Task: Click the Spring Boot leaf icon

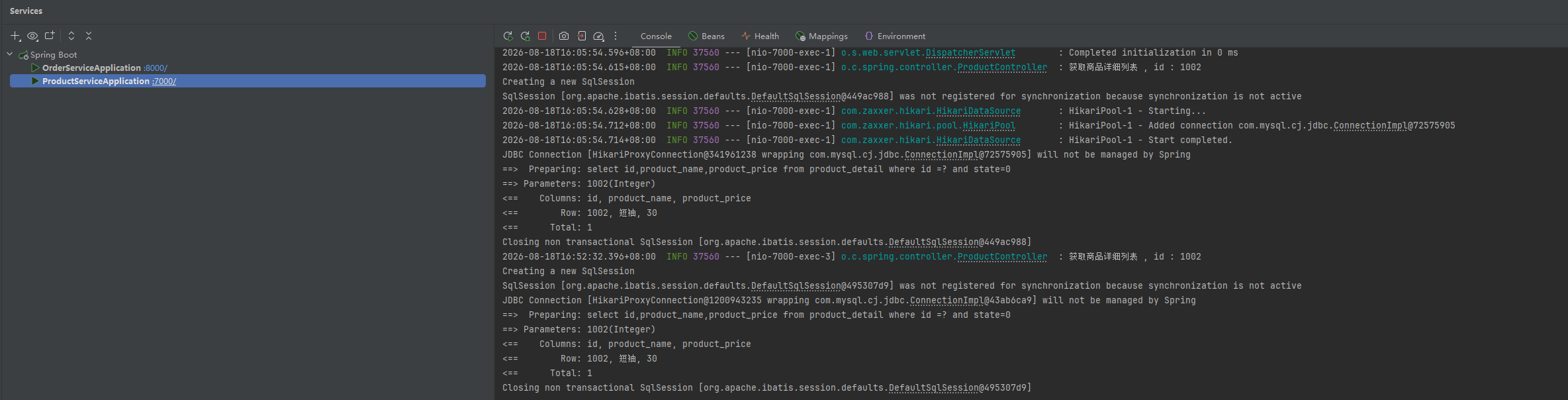Action: [x=23, y=55]
